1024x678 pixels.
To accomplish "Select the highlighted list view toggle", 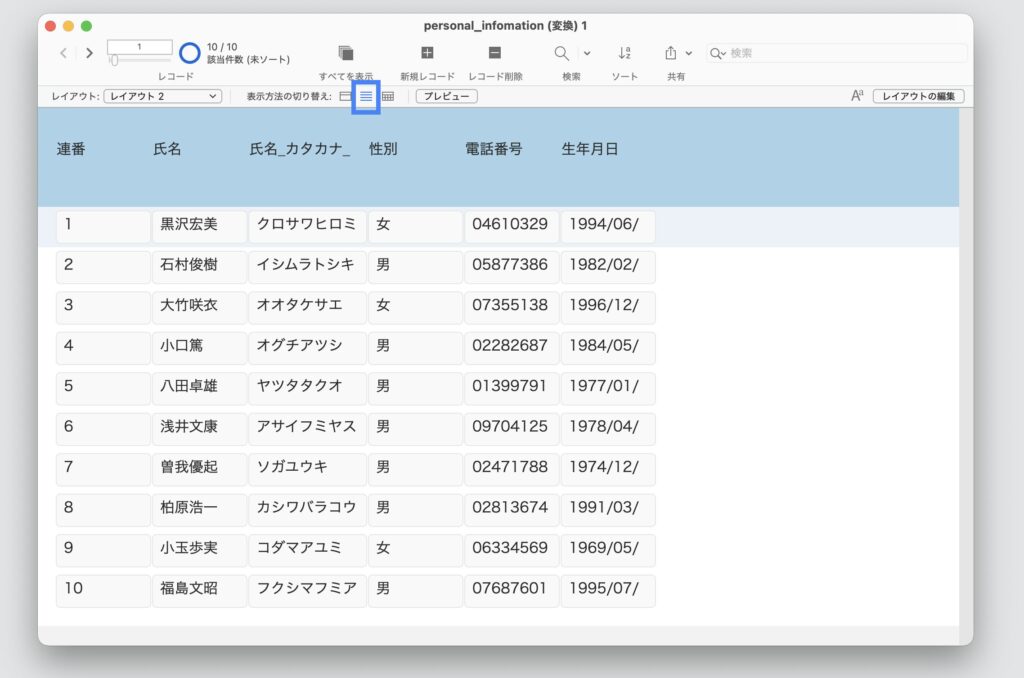I will pyautogui.click(x=366, y=96).
